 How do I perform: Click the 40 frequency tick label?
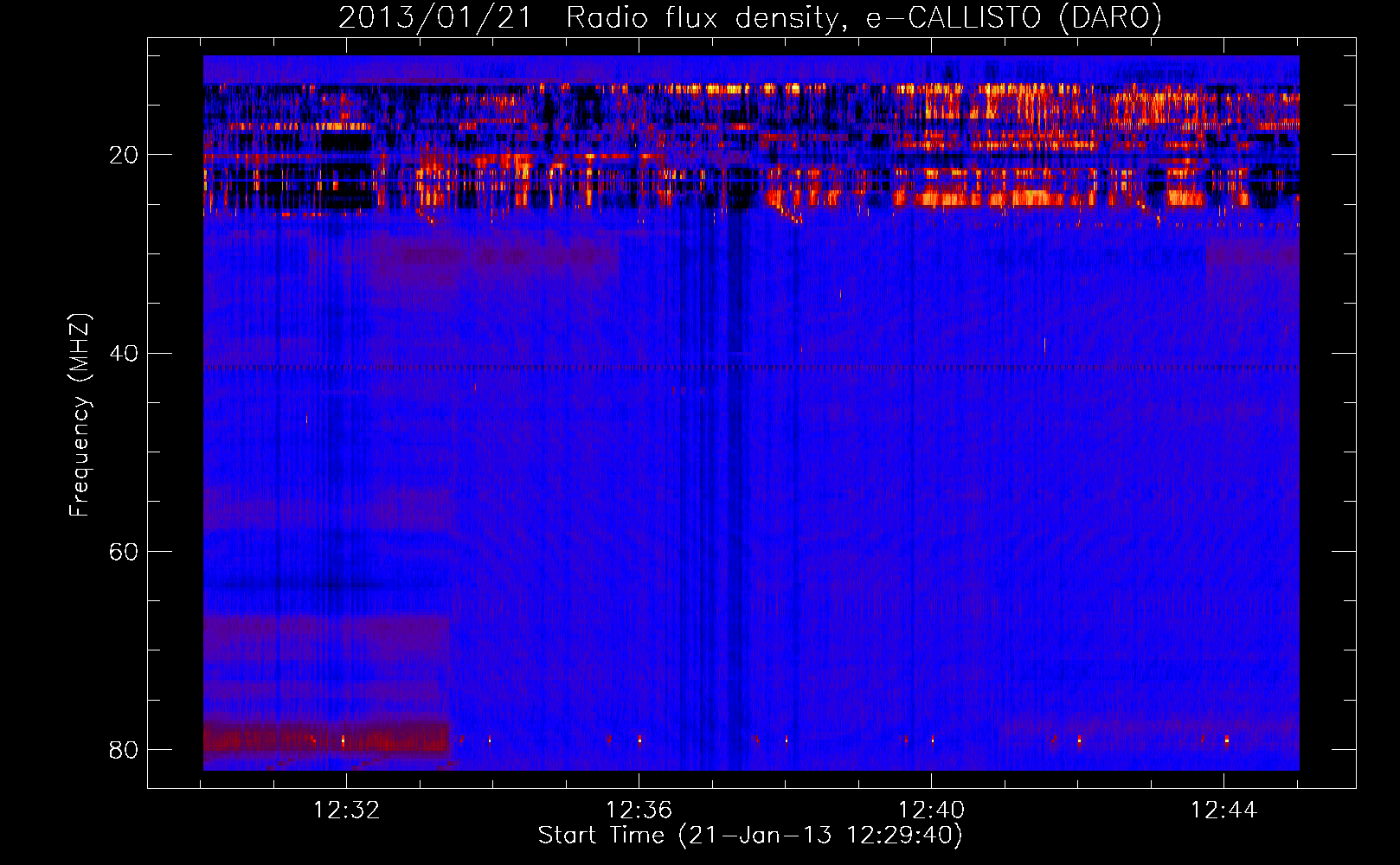tap(124, 353)
